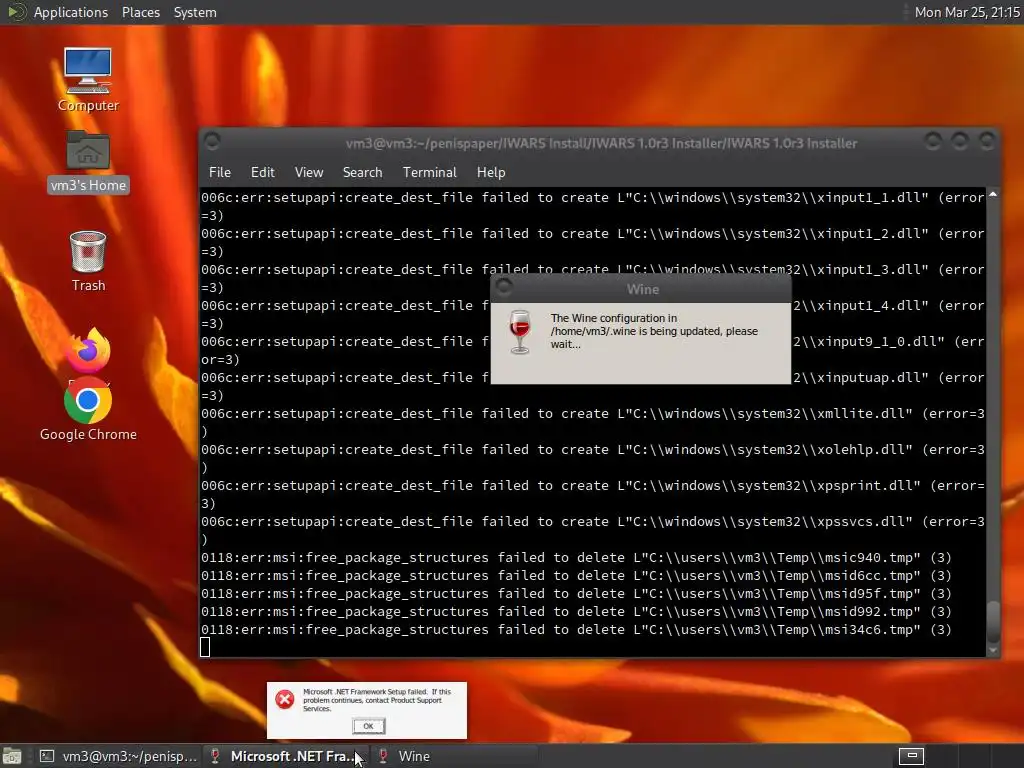The width and height of the screenshot is (1024, 768).
Task: Open the terminal View menu
Action: tap(309, 172)
